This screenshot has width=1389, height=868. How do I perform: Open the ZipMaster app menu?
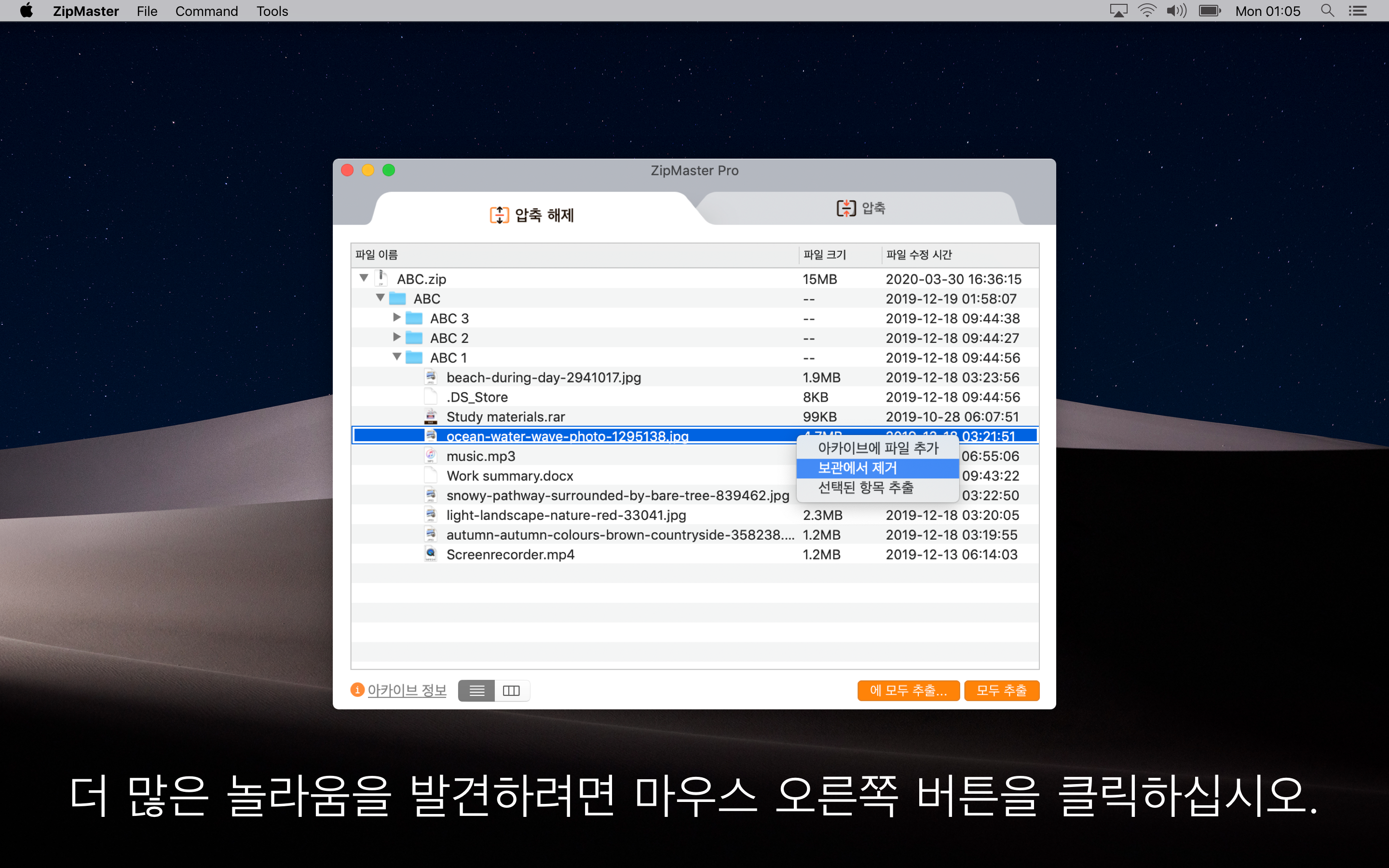(85, 11)
